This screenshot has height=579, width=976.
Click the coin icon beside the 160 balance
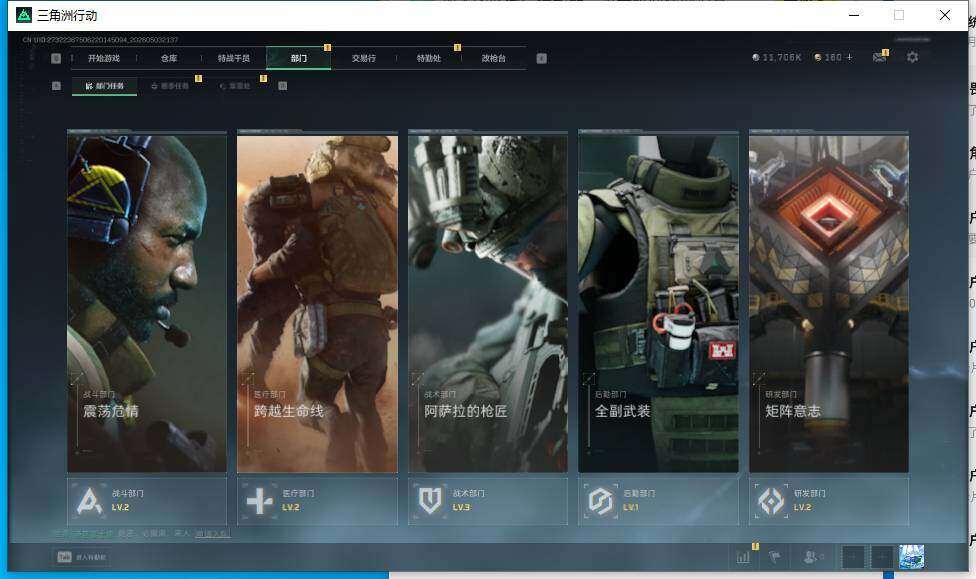(818, 57)
